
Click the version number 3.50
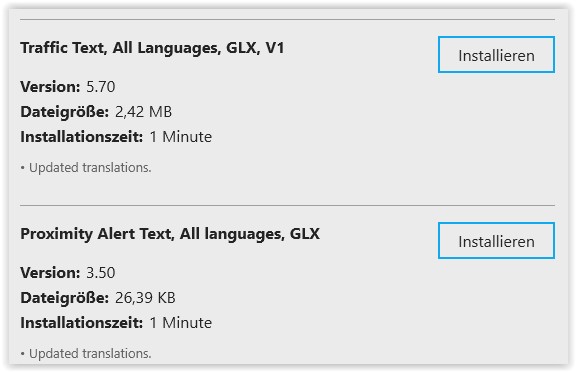point(101,273)
